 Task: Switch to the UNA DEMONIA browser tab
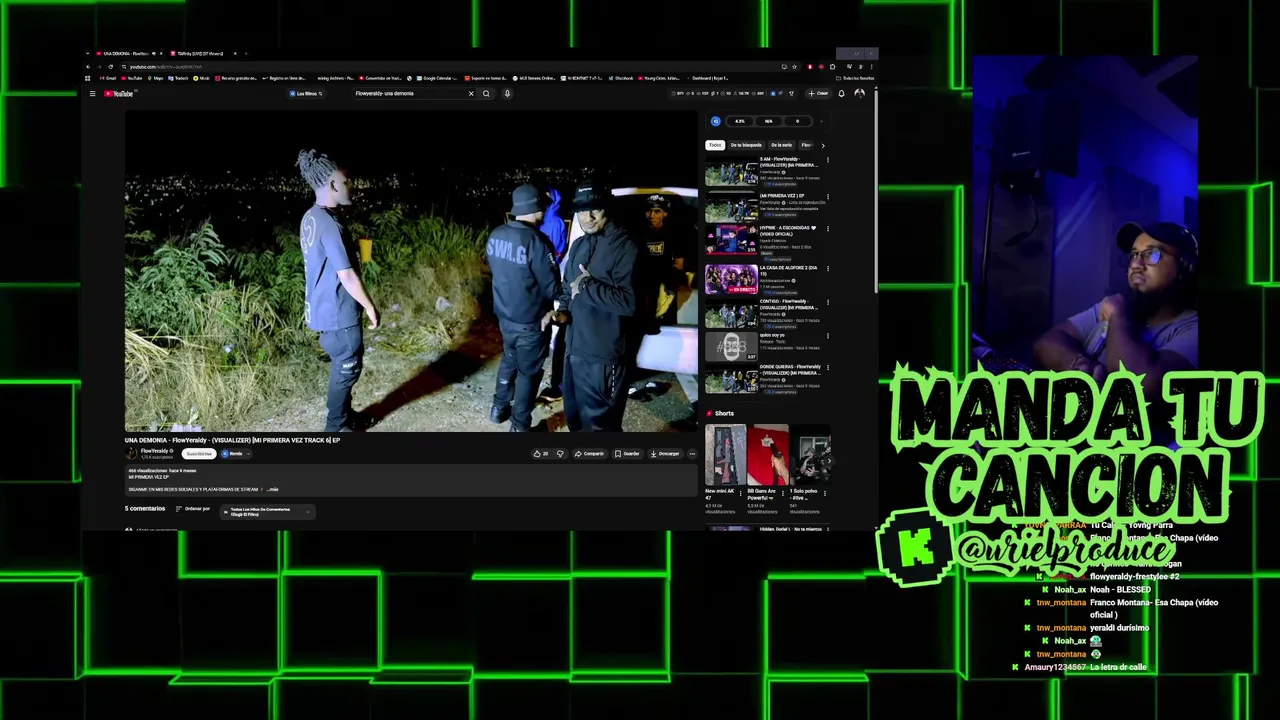tap(127, 54)
